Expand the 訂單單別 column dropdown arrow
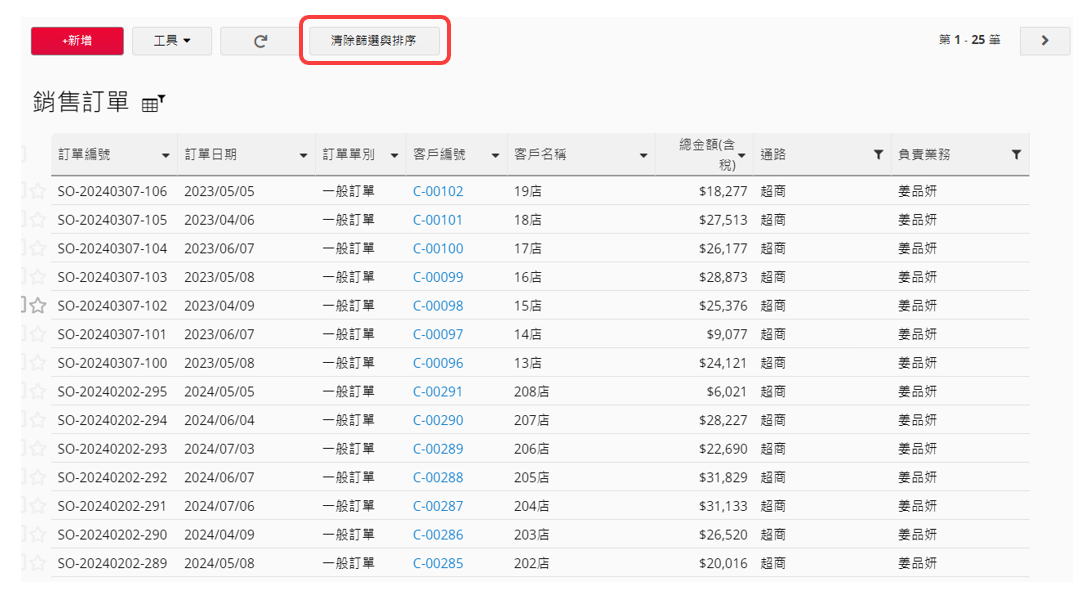The width and height of the screenshot is (1078, 600). [x=394, y=156]
